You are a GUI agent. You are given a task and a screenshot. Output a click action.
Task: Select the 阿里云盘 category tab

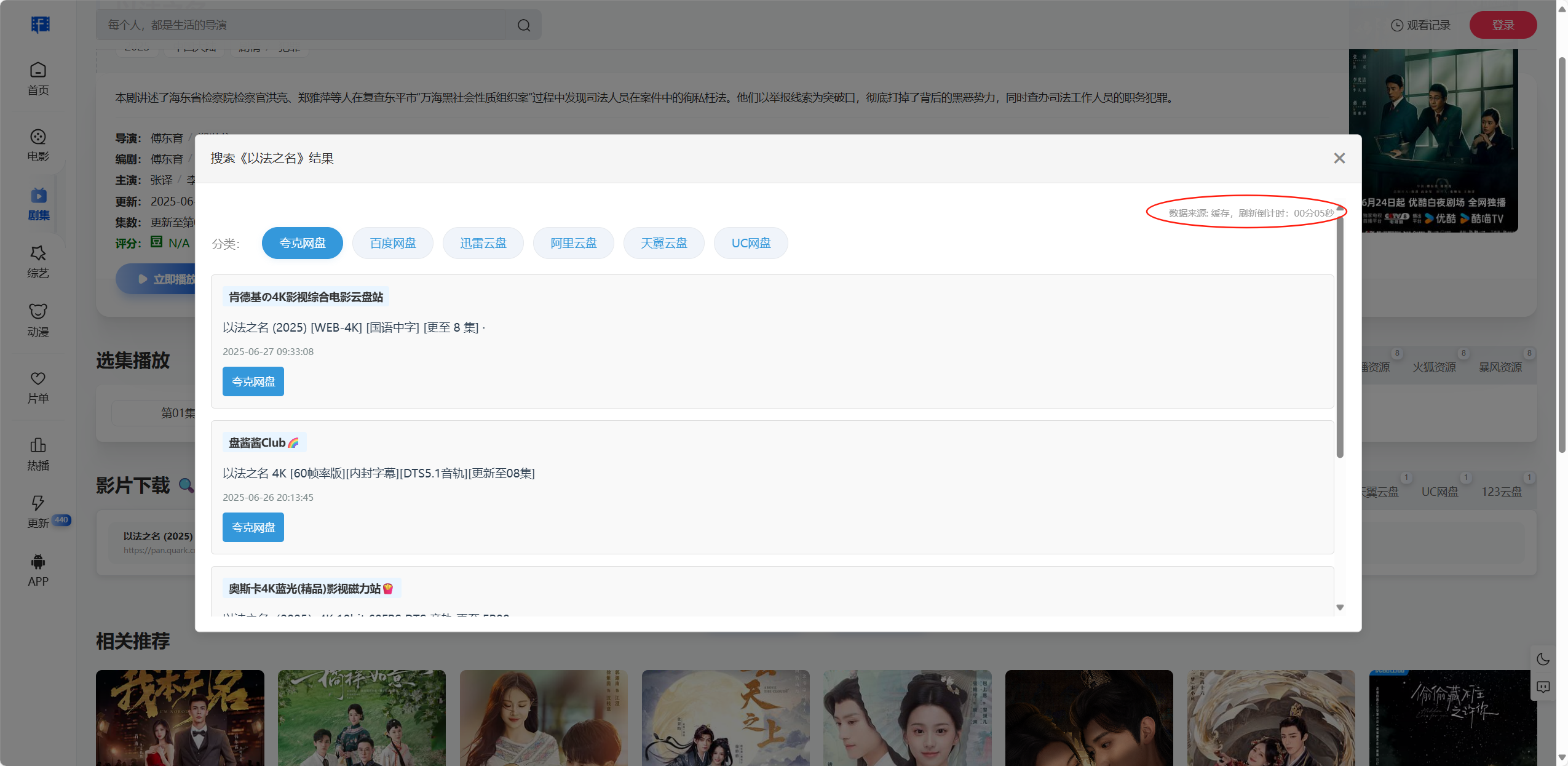(574, 243)
